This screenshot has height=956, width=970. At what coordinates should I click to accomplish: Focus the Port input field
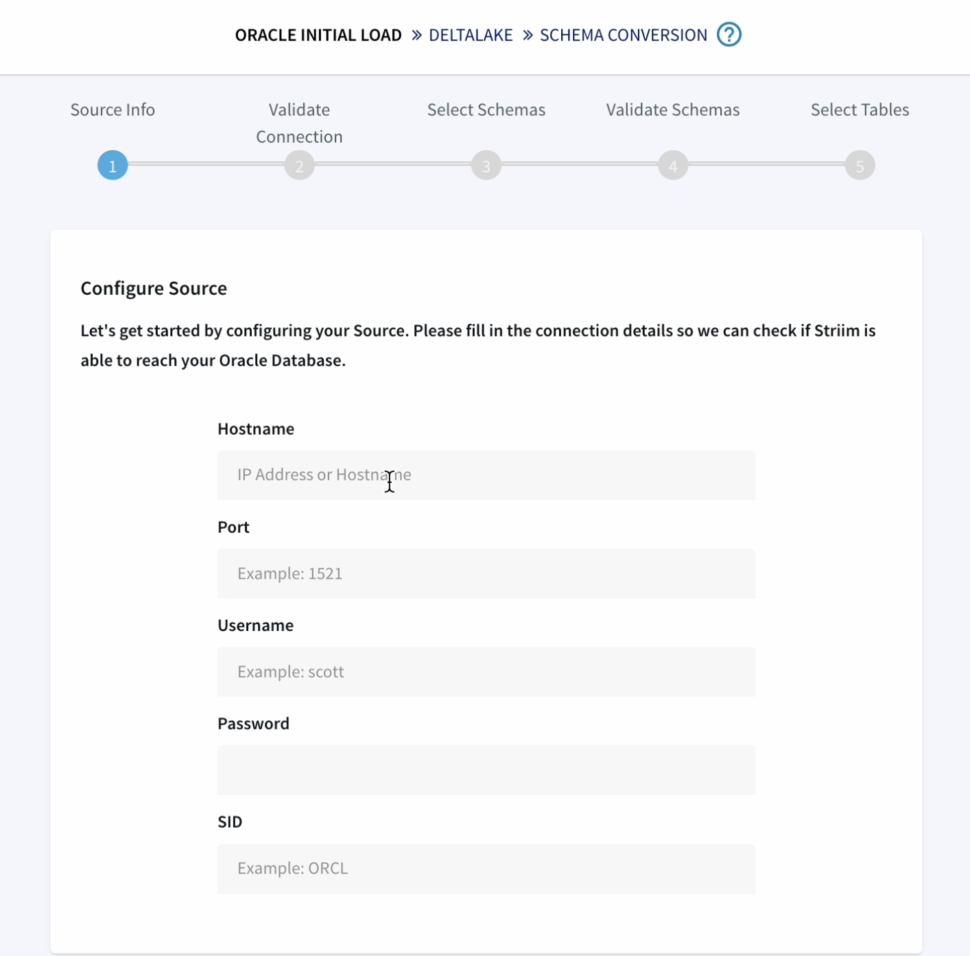click(486, 574)
